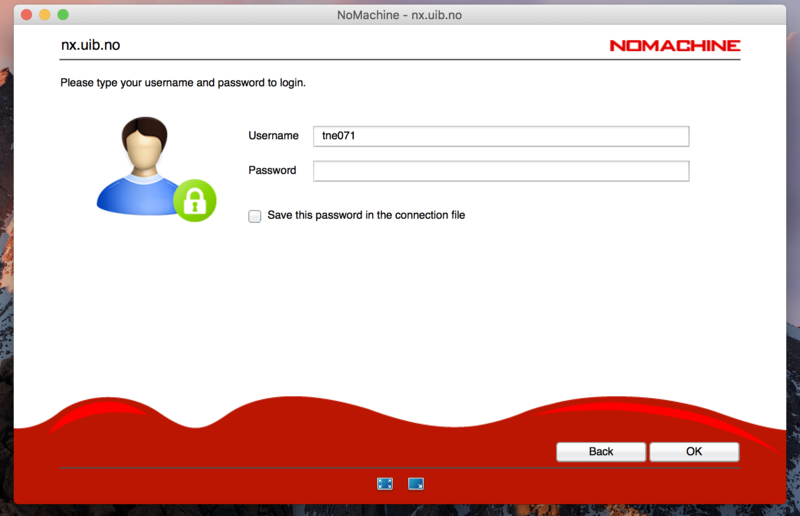The image size is (800, 516).
Task: Focus the Username field containing tne071
Action: [500, 136]
